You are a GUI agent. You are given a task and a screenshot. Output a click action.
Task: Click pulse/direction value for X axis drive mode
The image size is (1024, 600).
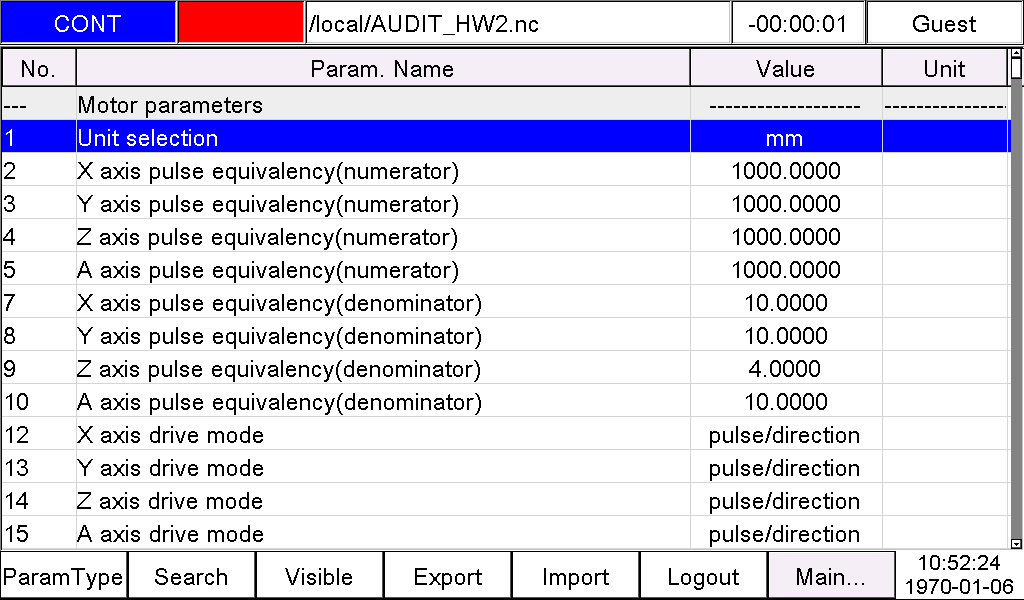click(786, 434)
